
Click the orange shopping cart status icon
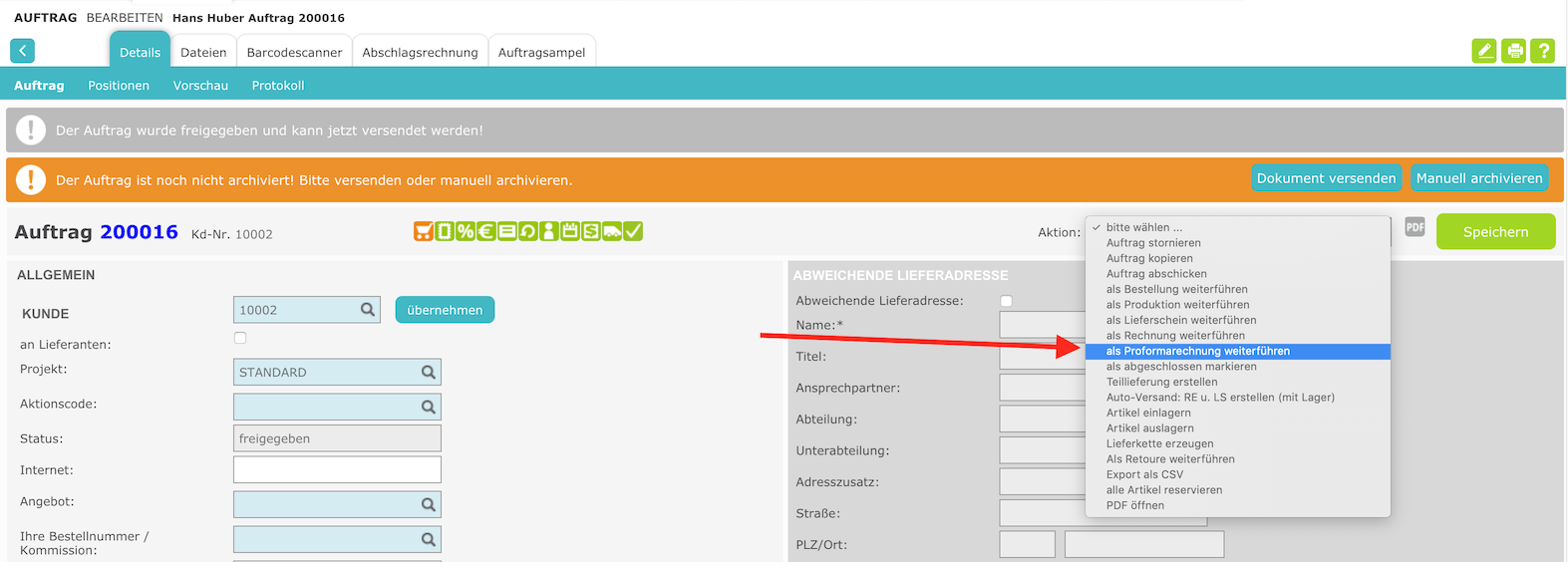point(424,232)
